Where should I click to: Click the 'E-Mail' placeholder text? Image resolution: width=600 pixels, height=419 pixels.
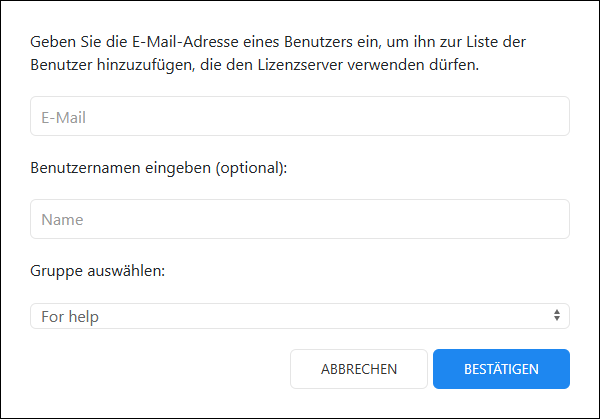pos(63,117)
